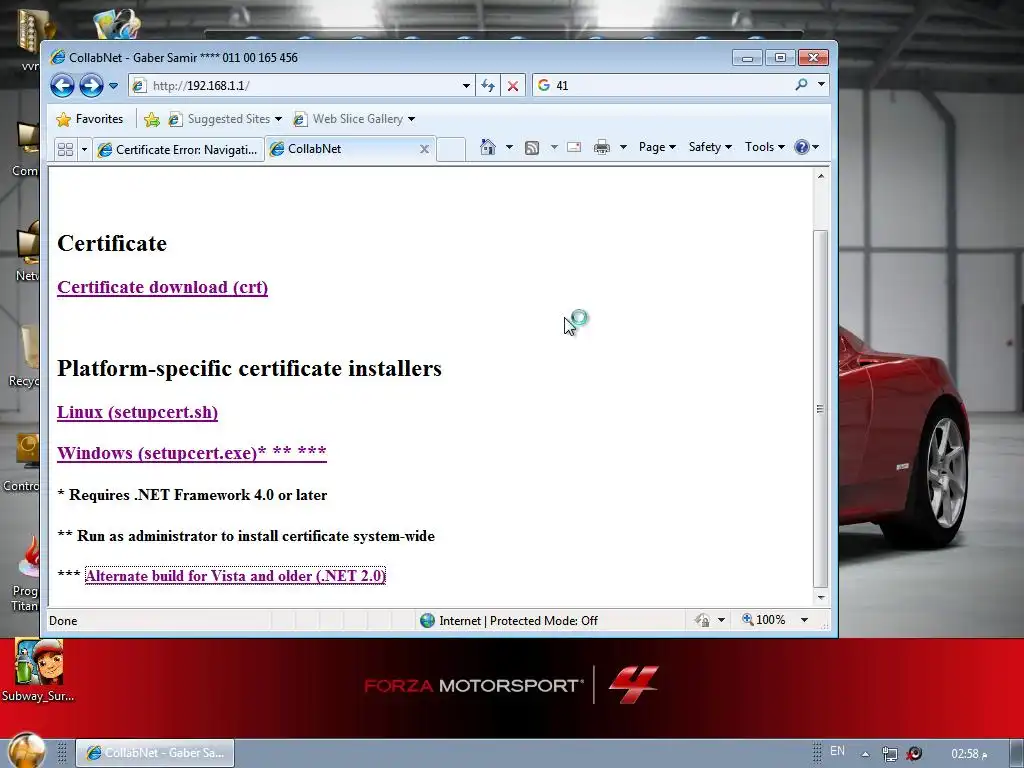Follow the Certificate download (crt) link
This screenshot has width=1024, height=768.
163,287
